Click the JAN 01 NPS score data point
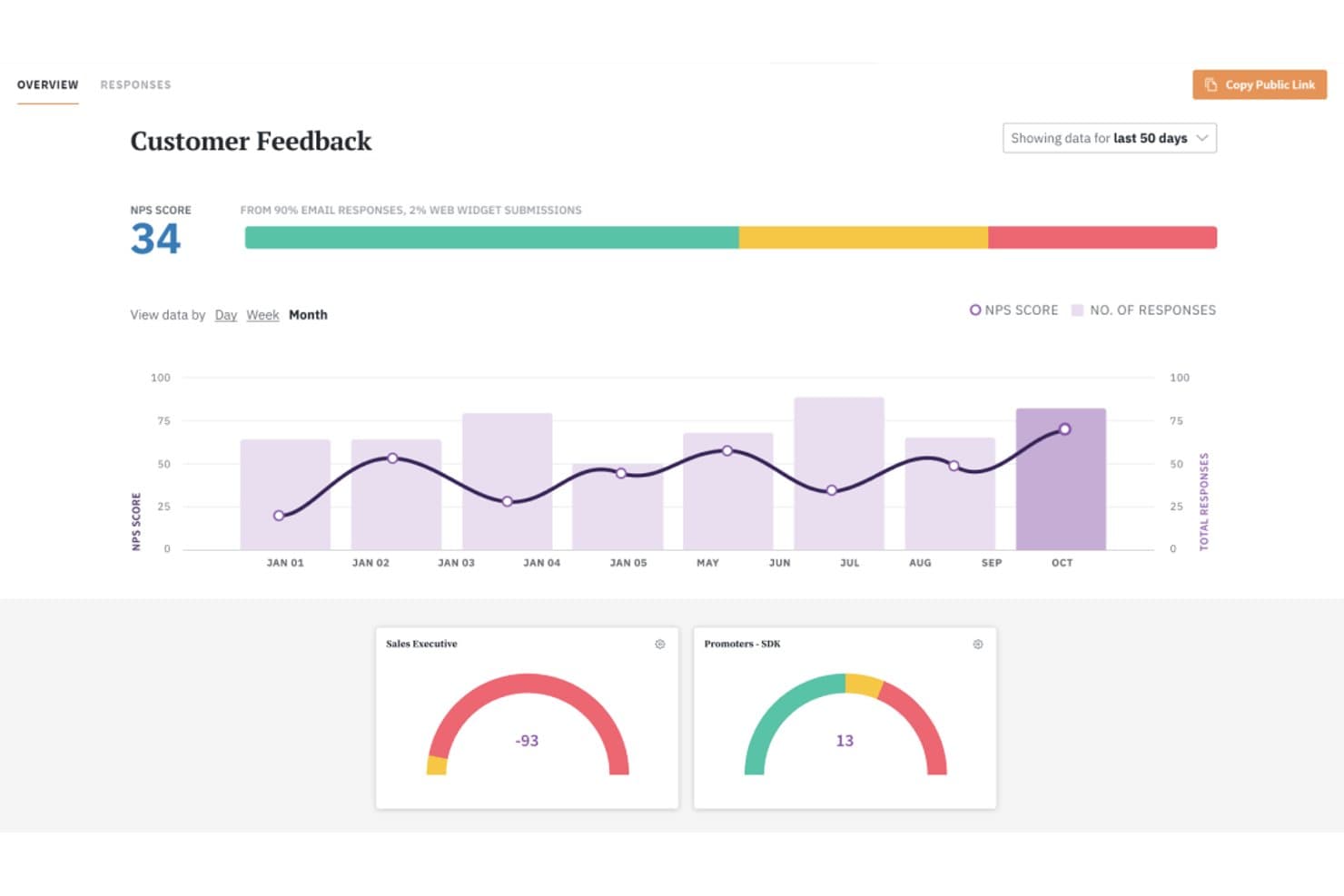Viewport: 1344px width, 896px height. point(279,516)
